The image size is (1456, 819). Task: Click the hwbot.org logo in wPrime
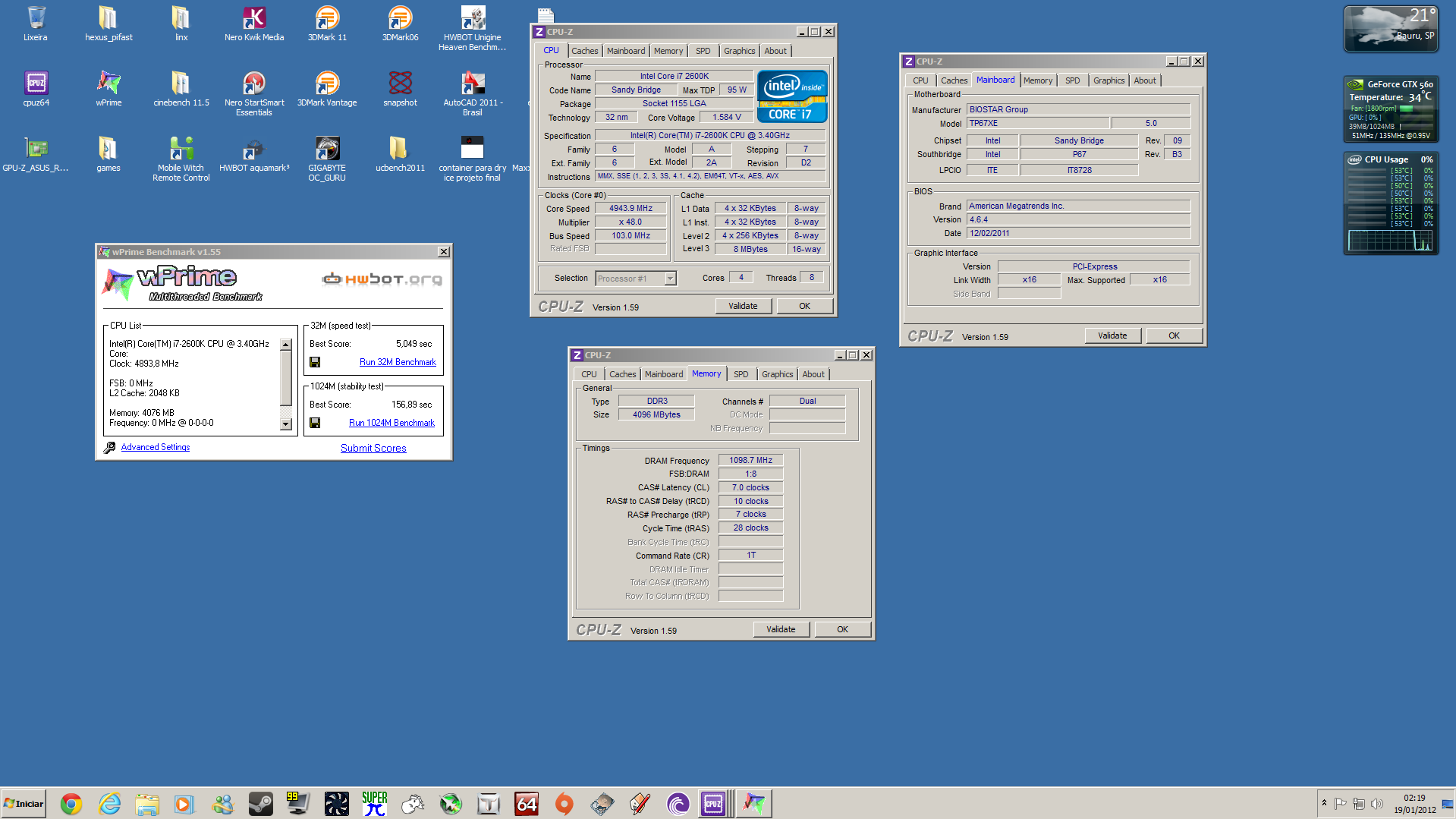pos(382,279)
